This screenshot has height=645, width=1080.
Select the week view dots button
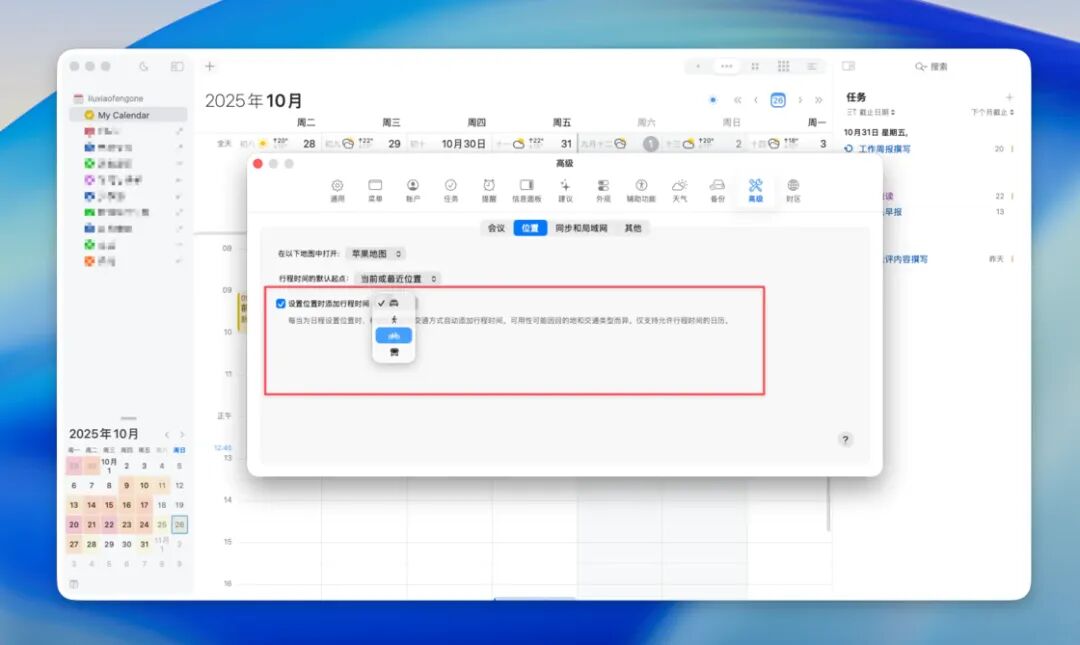[x=726, y=66]
